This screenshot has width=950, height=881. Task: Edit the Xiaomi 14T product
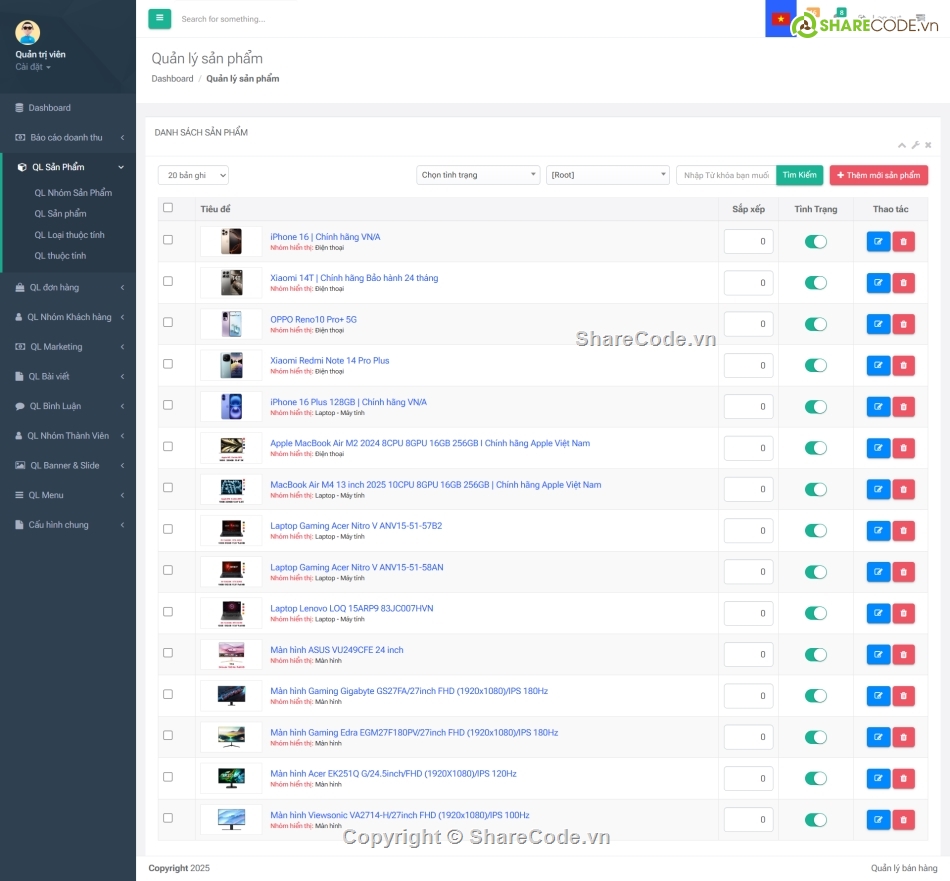coord(878,282)
